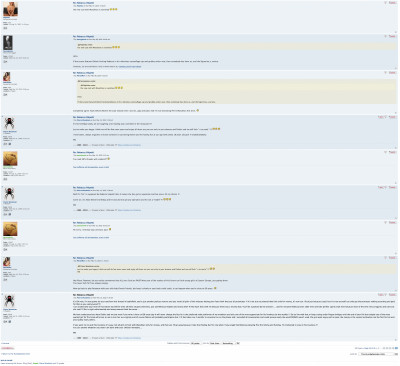Click the private message icon under the golden-avatar user in the fifth post
The width and height of the screenshot is (400, 366).
coord(5,179)
